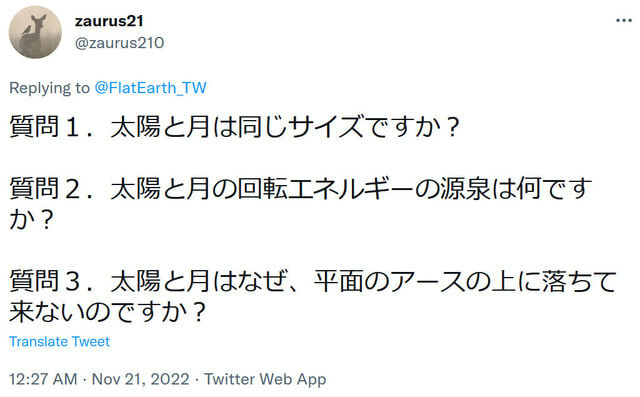The width and height of the screenshot is (640, 397).
Task: Click the lone か？ line under question two
Action: tap(31, 220)
